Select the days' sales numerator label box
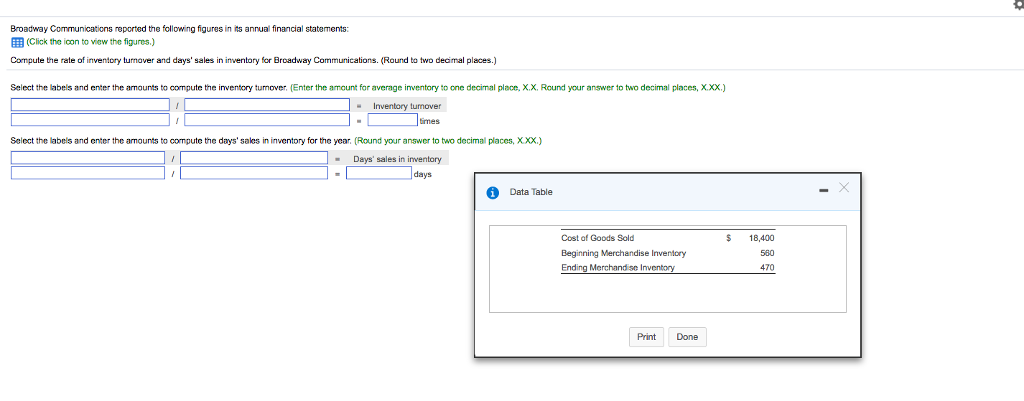1024x401 pixels. coord(88,158)
